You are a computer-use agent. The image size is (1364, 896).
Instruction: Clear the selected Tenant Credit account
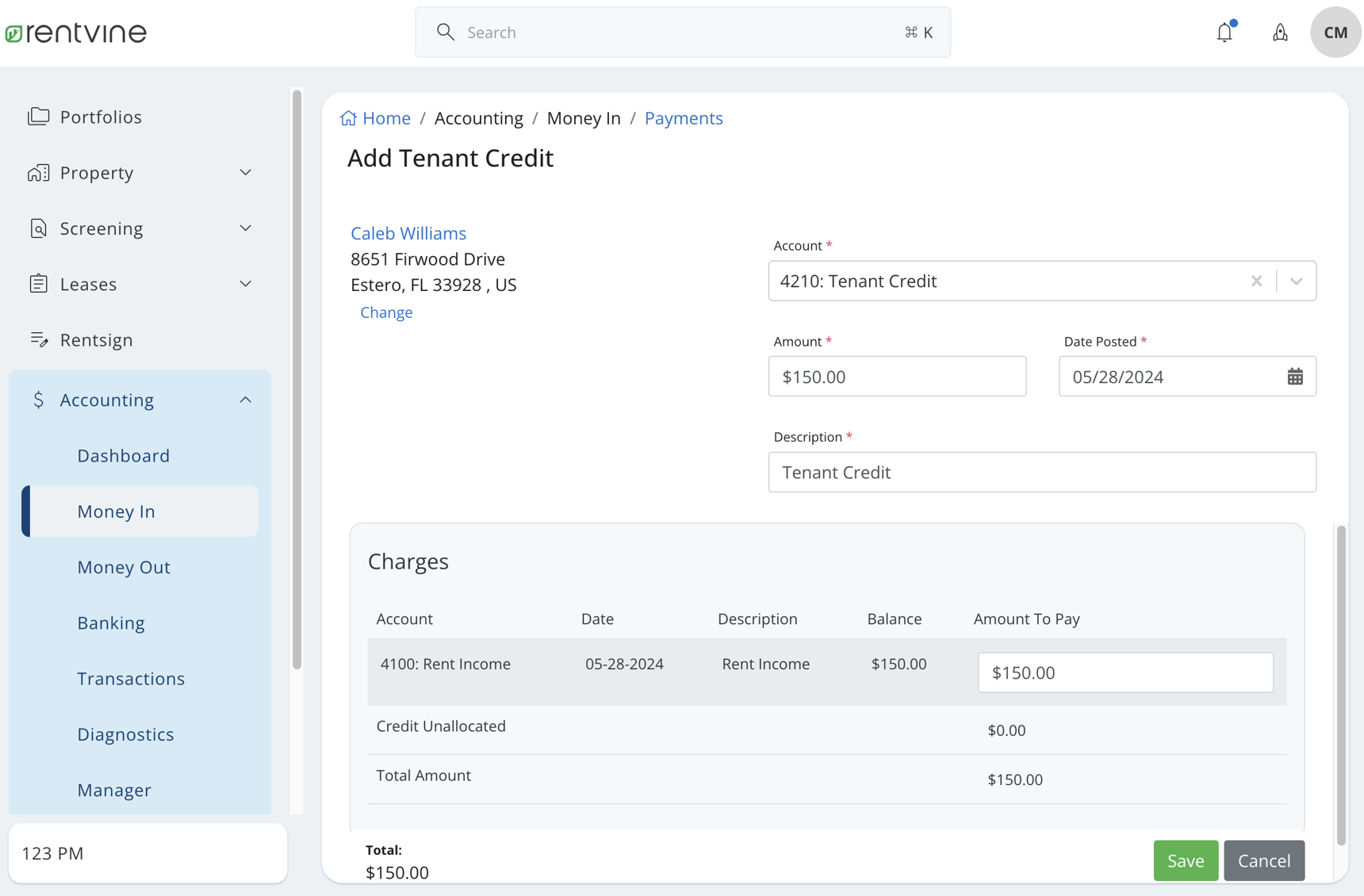[1256, 281]
